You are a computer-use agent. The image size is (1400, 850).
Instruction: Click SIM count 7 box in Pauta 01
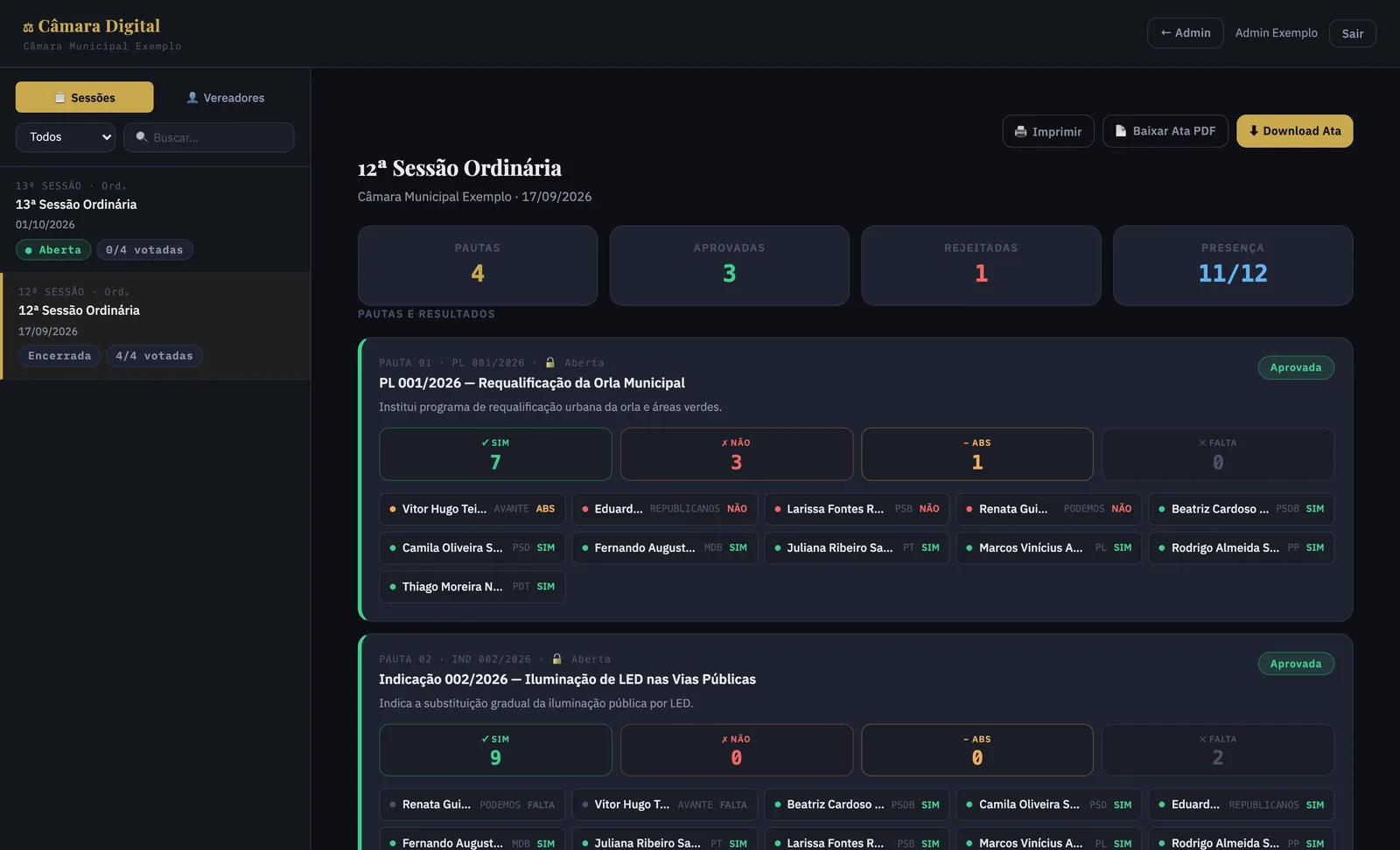point(495,454)
